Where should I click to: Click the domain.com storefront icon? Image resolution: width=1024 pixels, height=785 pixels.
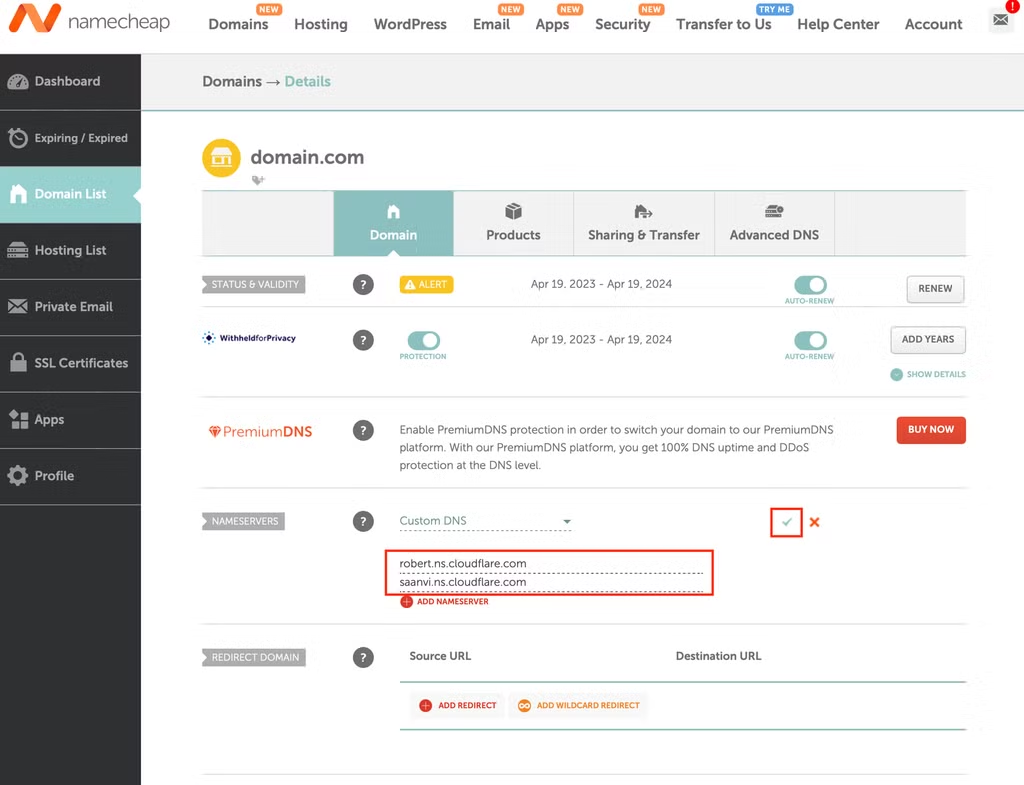pyautogui.click(x=221, y=158)
